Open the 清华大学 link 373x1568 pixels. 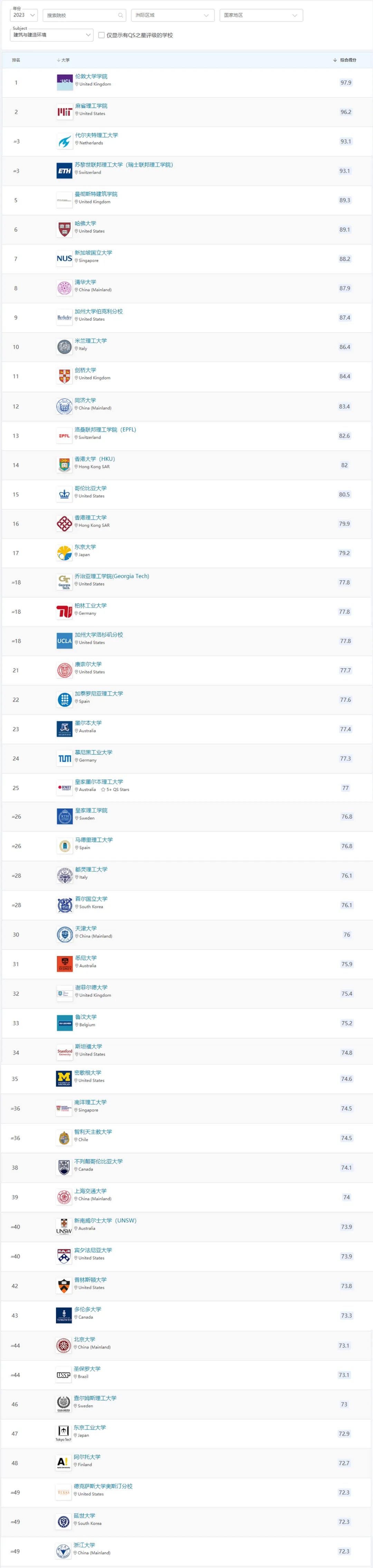point(85,282)
